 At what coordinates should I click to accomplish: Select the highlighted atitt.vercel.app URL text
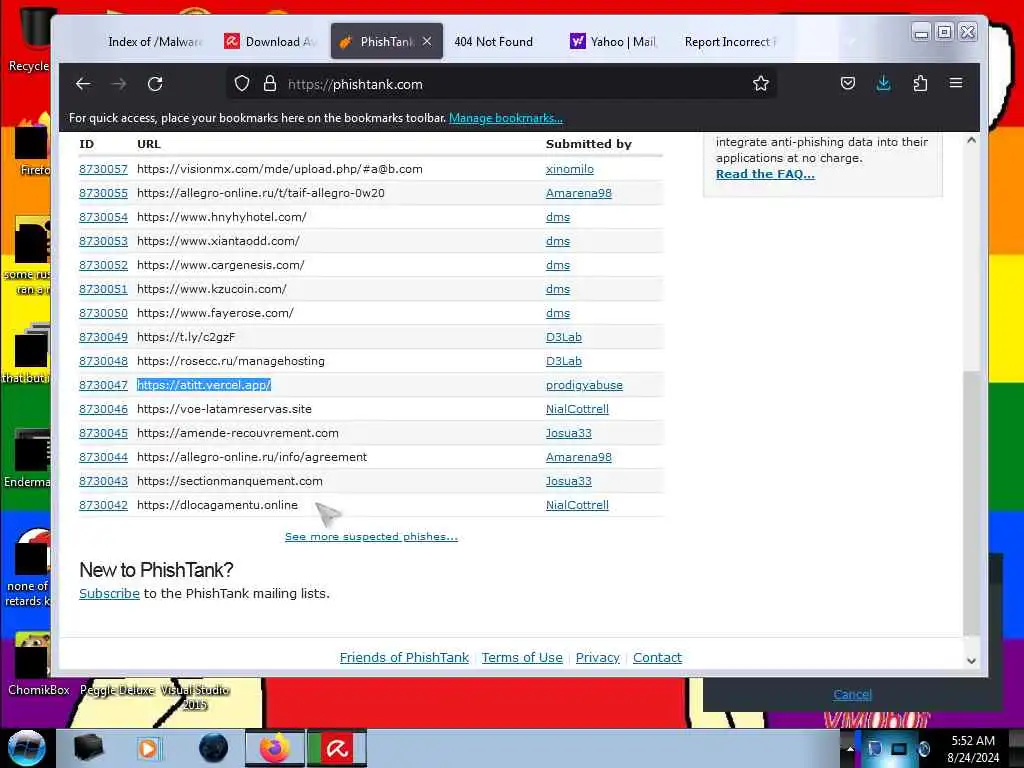[x=204, y=385]
